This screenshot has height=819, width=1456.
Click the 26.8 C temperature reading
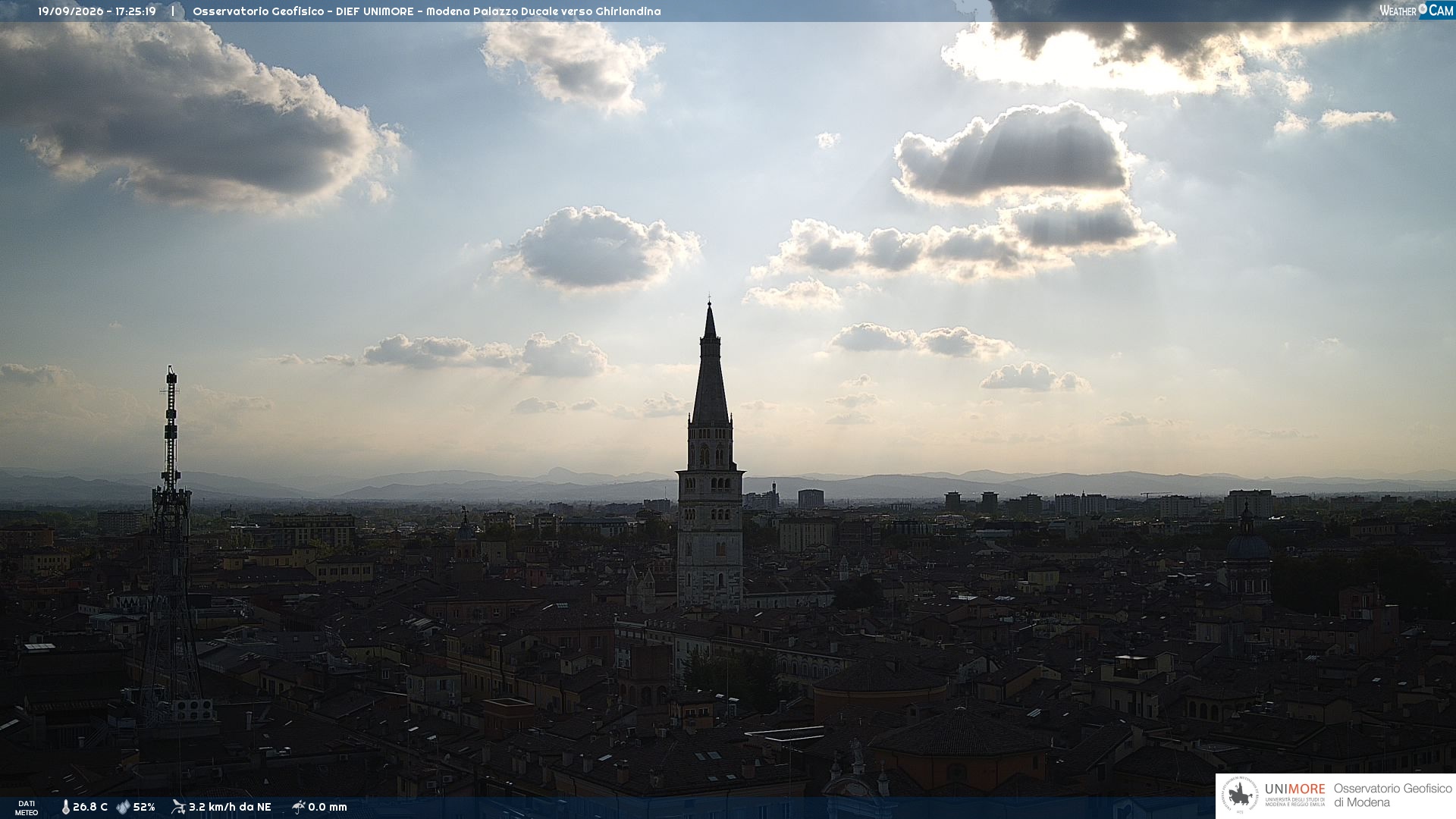(90, 807)
